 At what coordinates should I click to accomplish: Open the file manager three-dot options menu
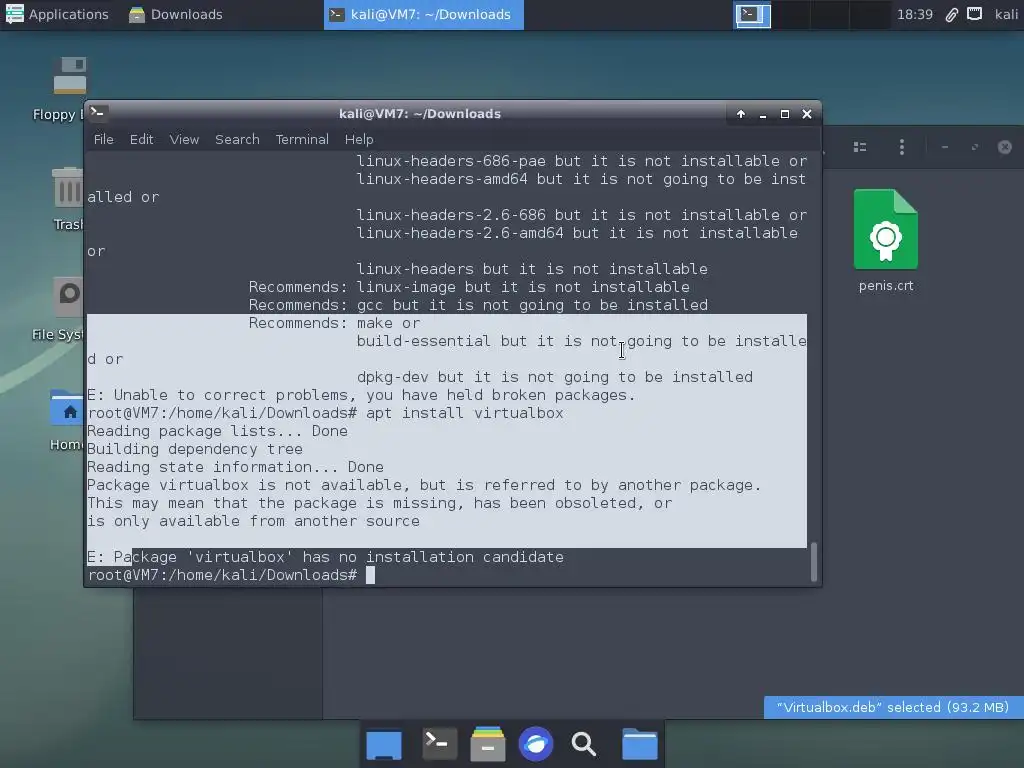[902, 147]
